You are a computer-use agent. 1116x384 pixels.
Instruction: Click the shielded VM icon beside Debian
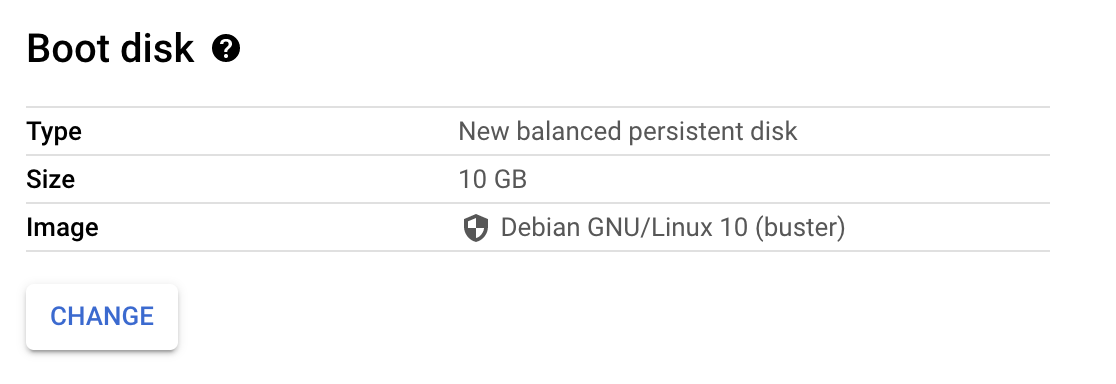pyautogui.click(x=475, y=228)
